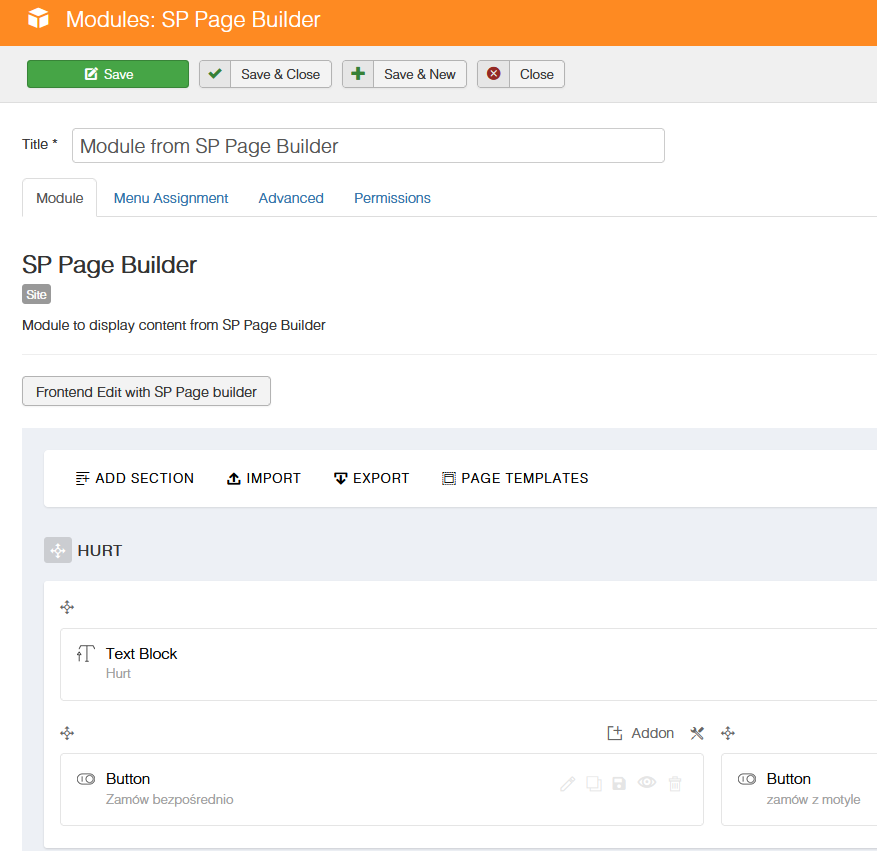This screenshot has width=877, height=851.
Task: Switch to the Menu Assignment tab
Action: (x=171, y=198)
